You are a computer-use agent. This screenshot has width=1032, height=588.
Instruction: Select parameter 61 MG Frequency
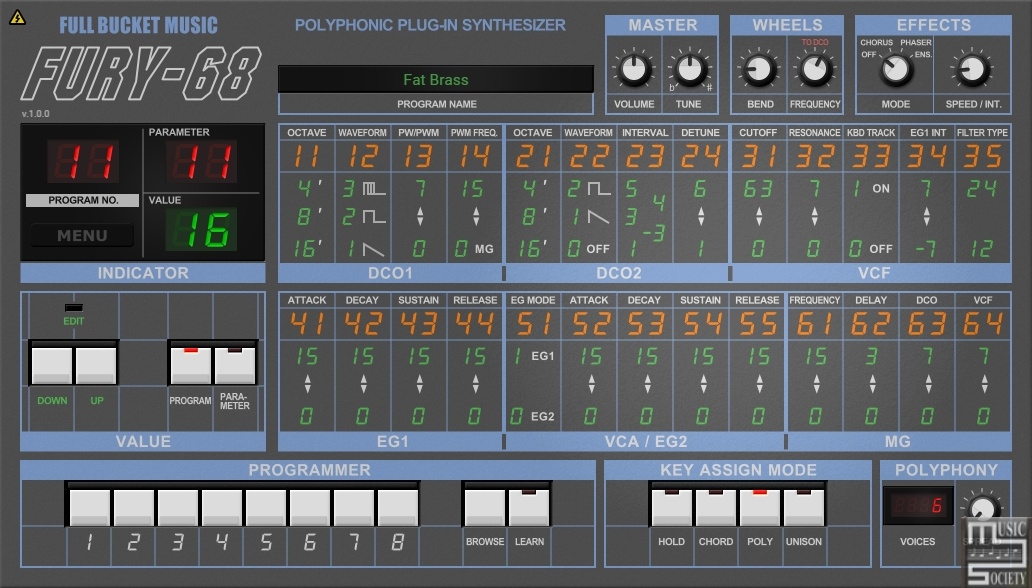click(x=815, y=324)
